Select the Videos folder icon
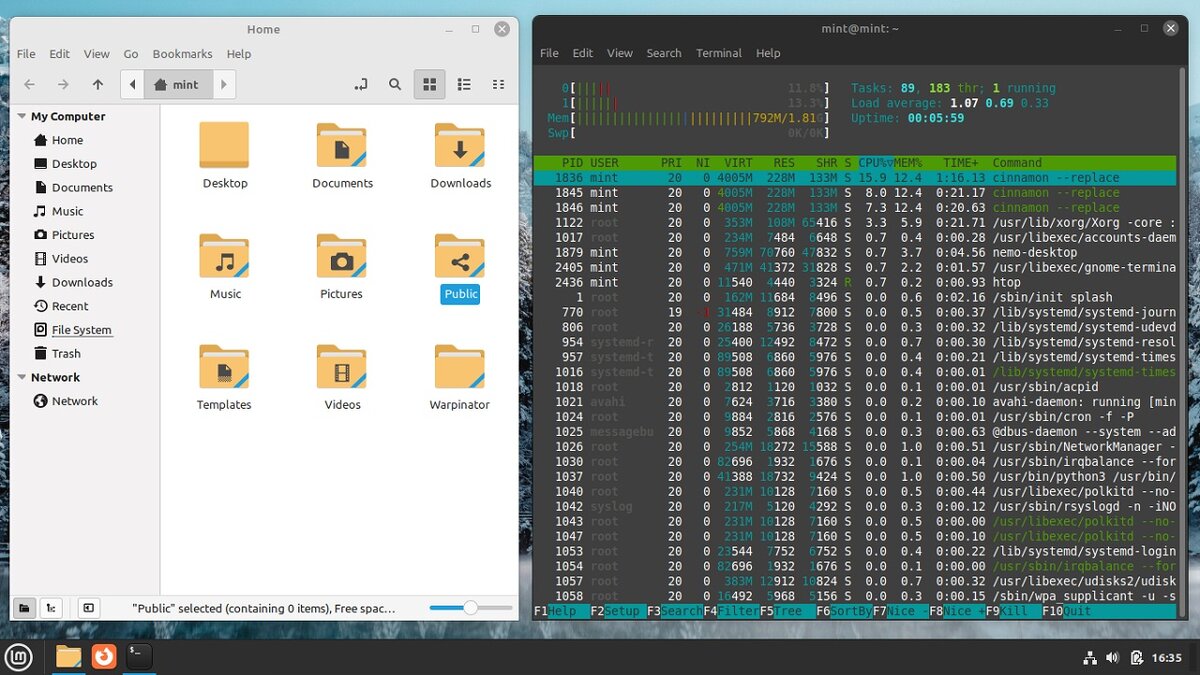Viewport: 1200px width, 675px height. 342,367
